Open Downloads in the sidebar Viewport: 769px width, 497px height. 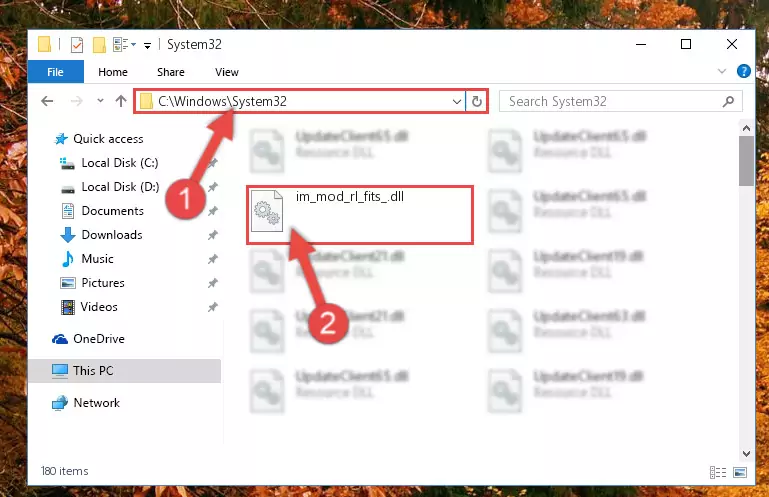point(112,235)
